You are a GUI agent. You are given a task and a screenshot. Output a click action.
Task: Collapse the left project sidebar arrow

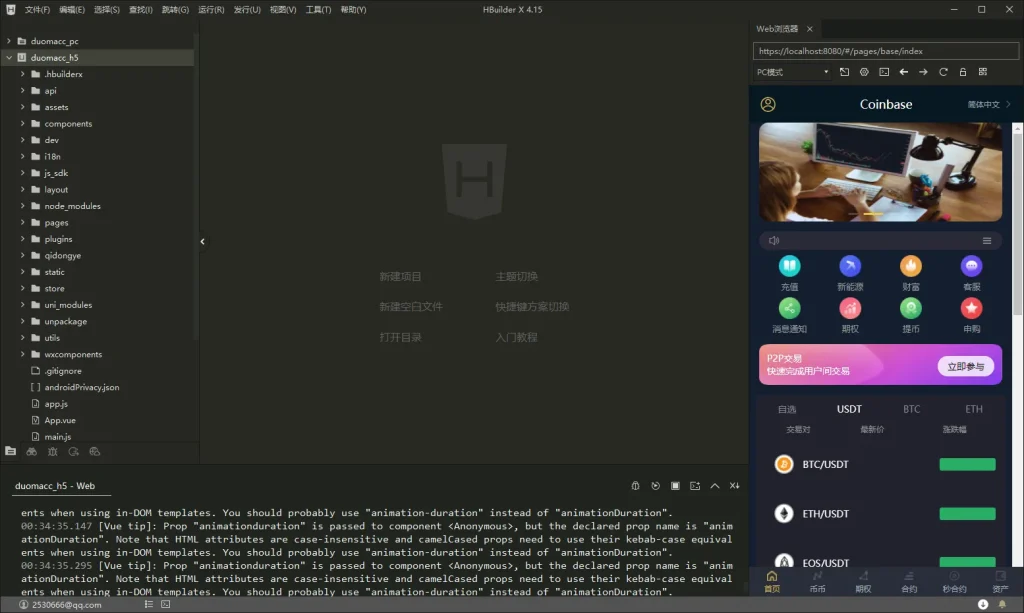pos(202,241)
